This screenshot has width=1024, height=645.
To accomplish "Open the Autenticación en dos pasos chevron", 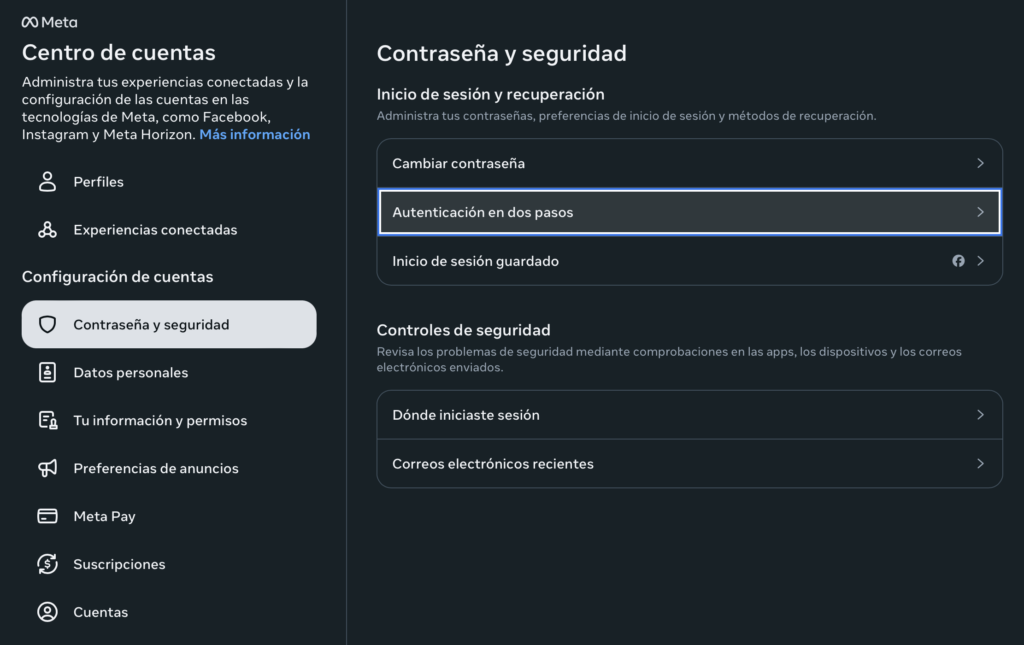I will click(980, 212).
